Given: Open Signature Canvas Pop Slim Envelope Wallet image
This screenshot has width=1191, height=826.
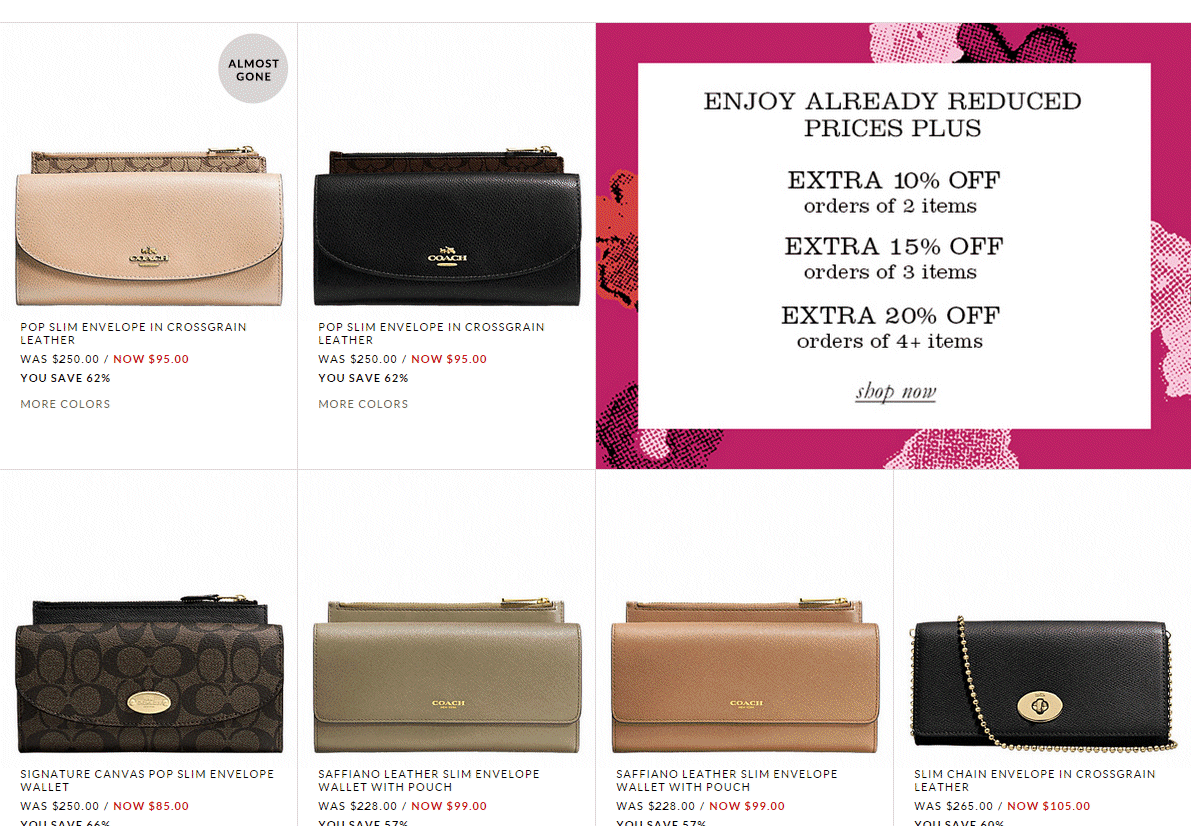Looking at the screenshot, I should coord(149,674).
